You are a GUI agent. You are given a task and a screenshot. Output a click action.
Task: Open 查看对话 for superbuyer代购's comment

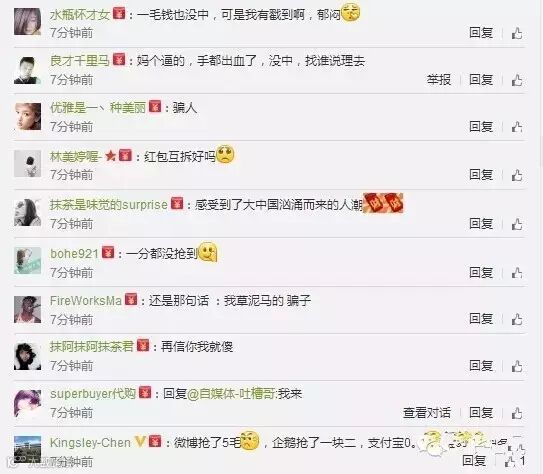pyautogui.click(x=427, y=413)
